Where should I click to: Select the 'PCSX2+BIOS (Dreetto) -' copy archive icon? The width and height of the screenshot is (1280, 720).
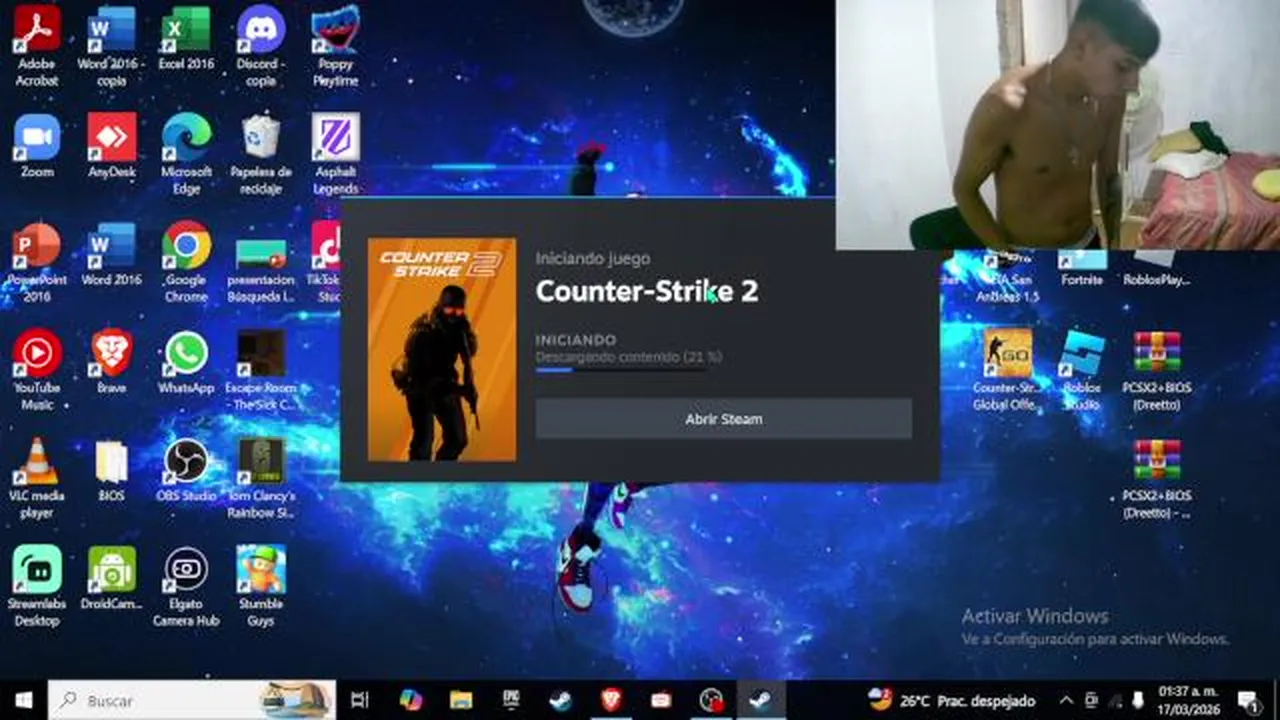(1157, 478)
